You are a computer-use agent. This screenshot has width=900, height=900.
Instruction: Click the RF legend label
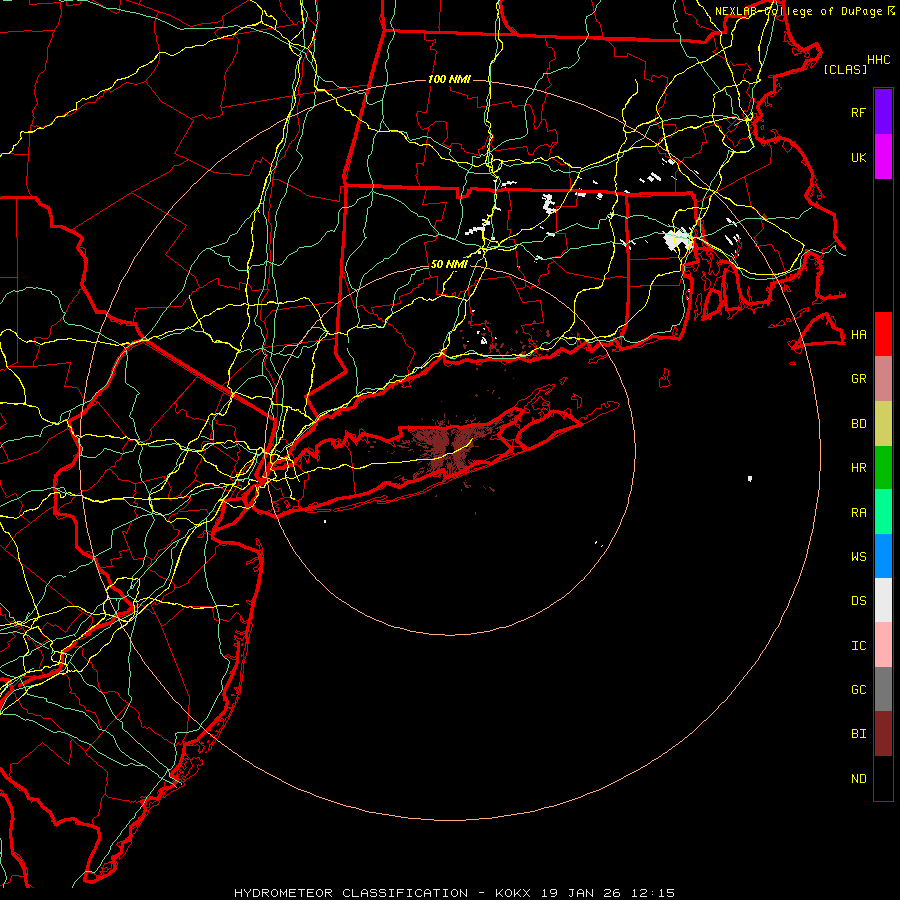pos(858,112)
